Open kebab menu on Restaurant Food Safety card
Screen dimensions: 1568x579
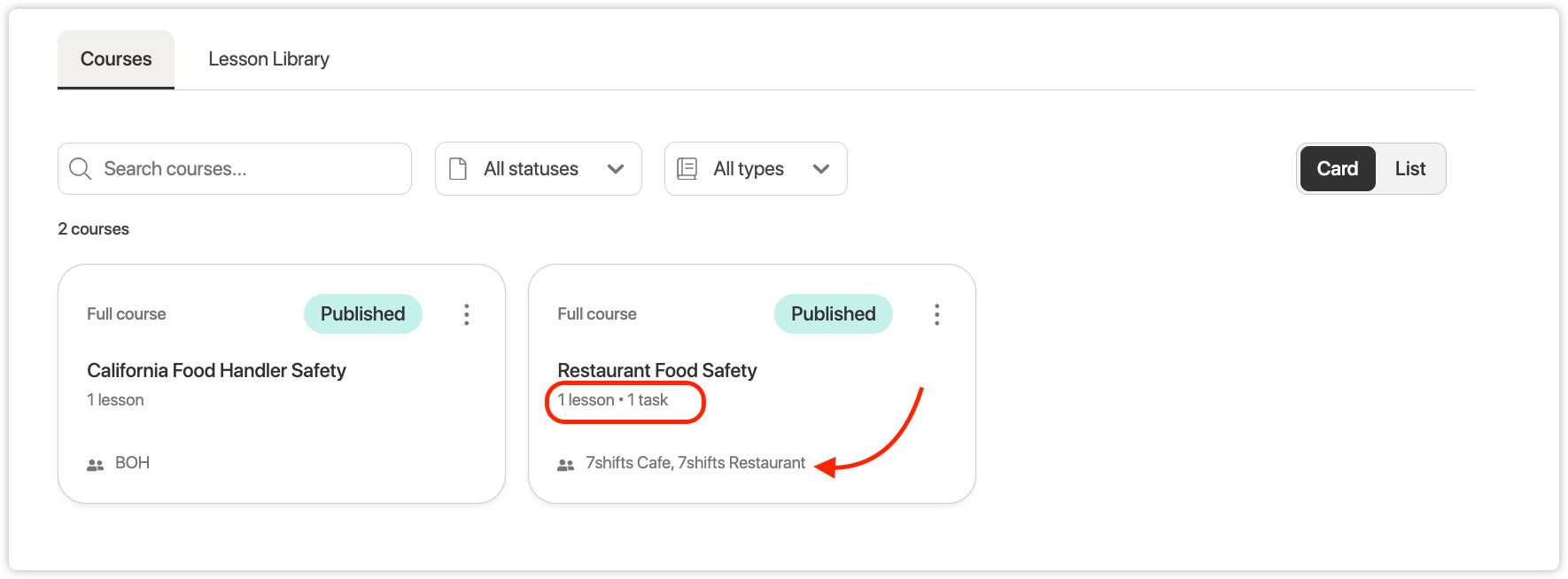[x=936, y=314]
